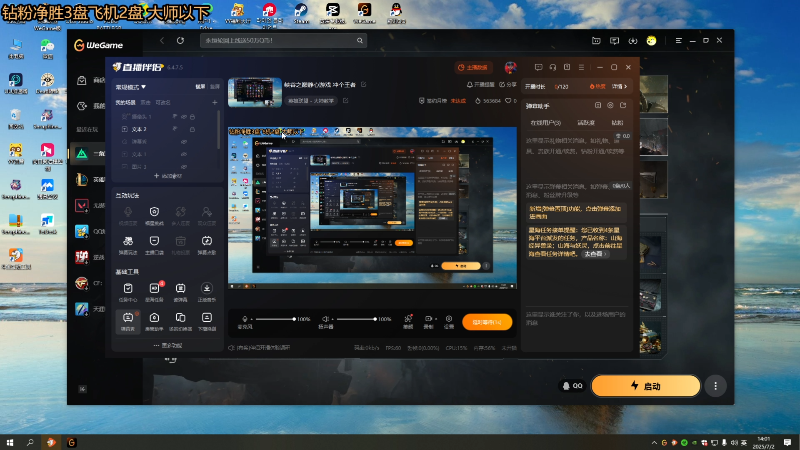Click the orange start streaming button

pyautogui.click(x=487, y=322)
